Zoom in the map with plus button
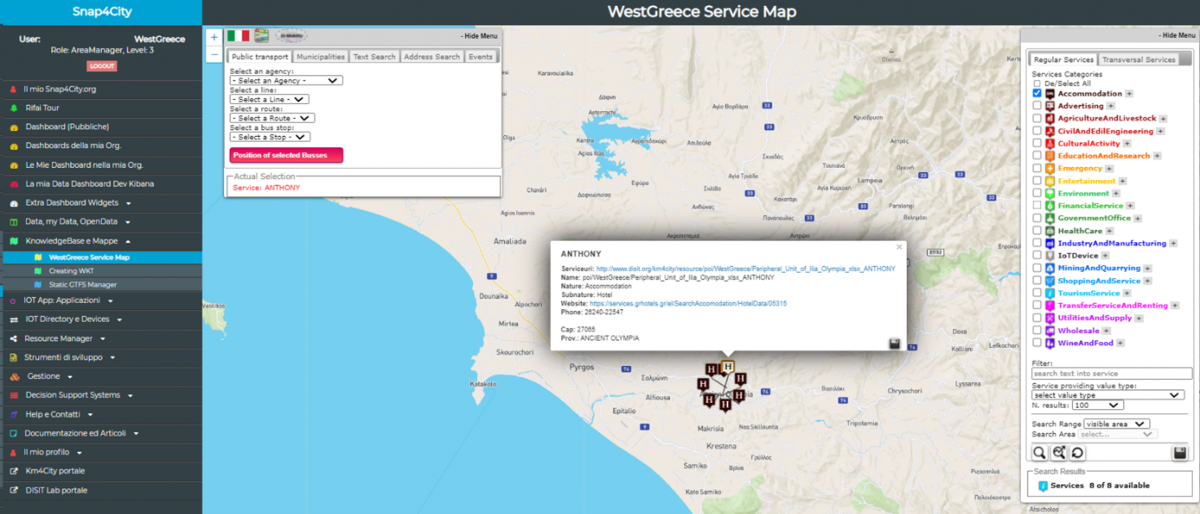The width and height of the screenshot is (1200, 514). (x=214, y=37)
